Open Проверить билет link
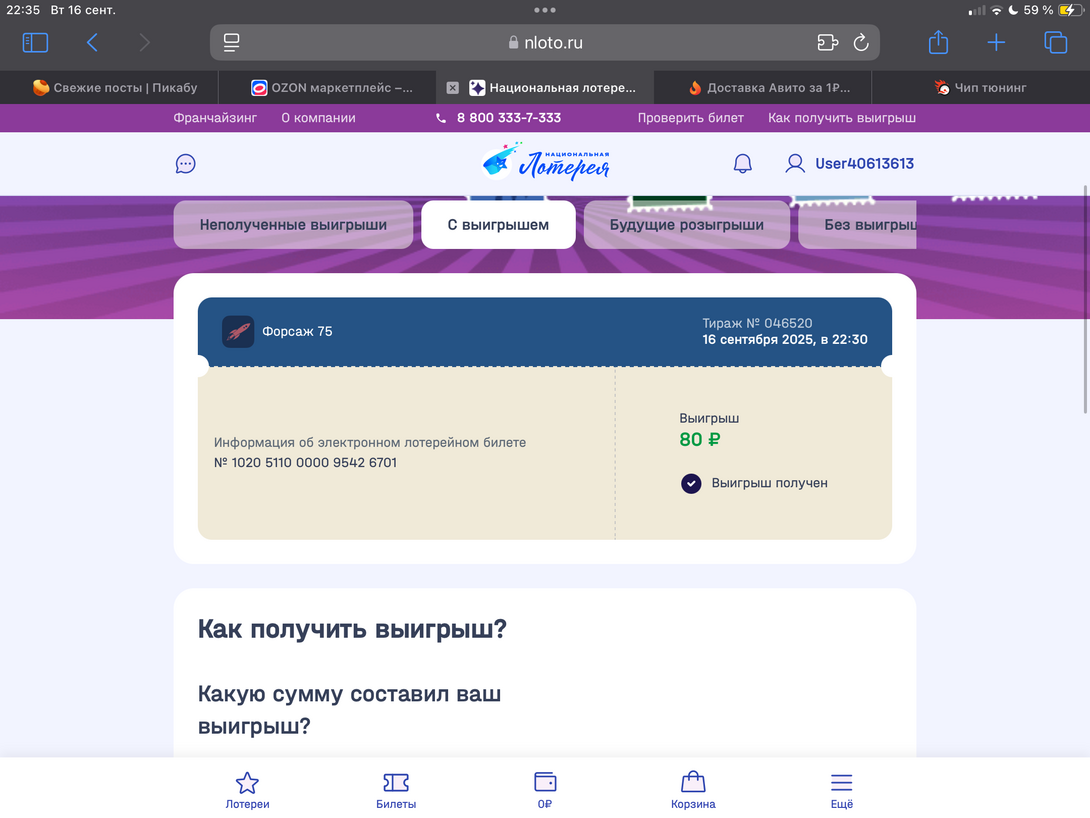 coord(691,118)
